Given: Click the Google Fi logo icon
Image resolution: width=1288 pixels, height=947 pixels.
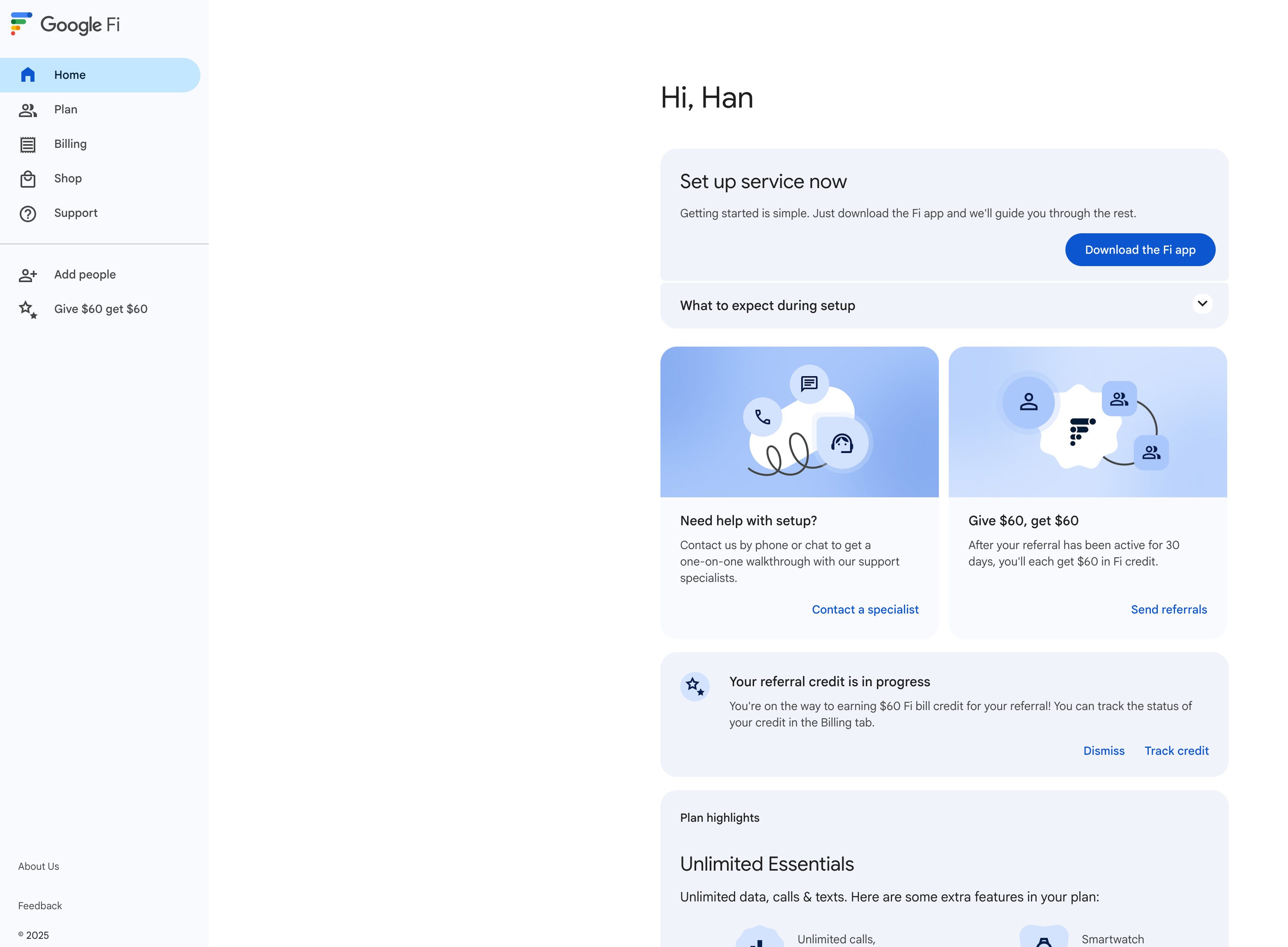Looking at the screenshot, I should coord(21,23).
